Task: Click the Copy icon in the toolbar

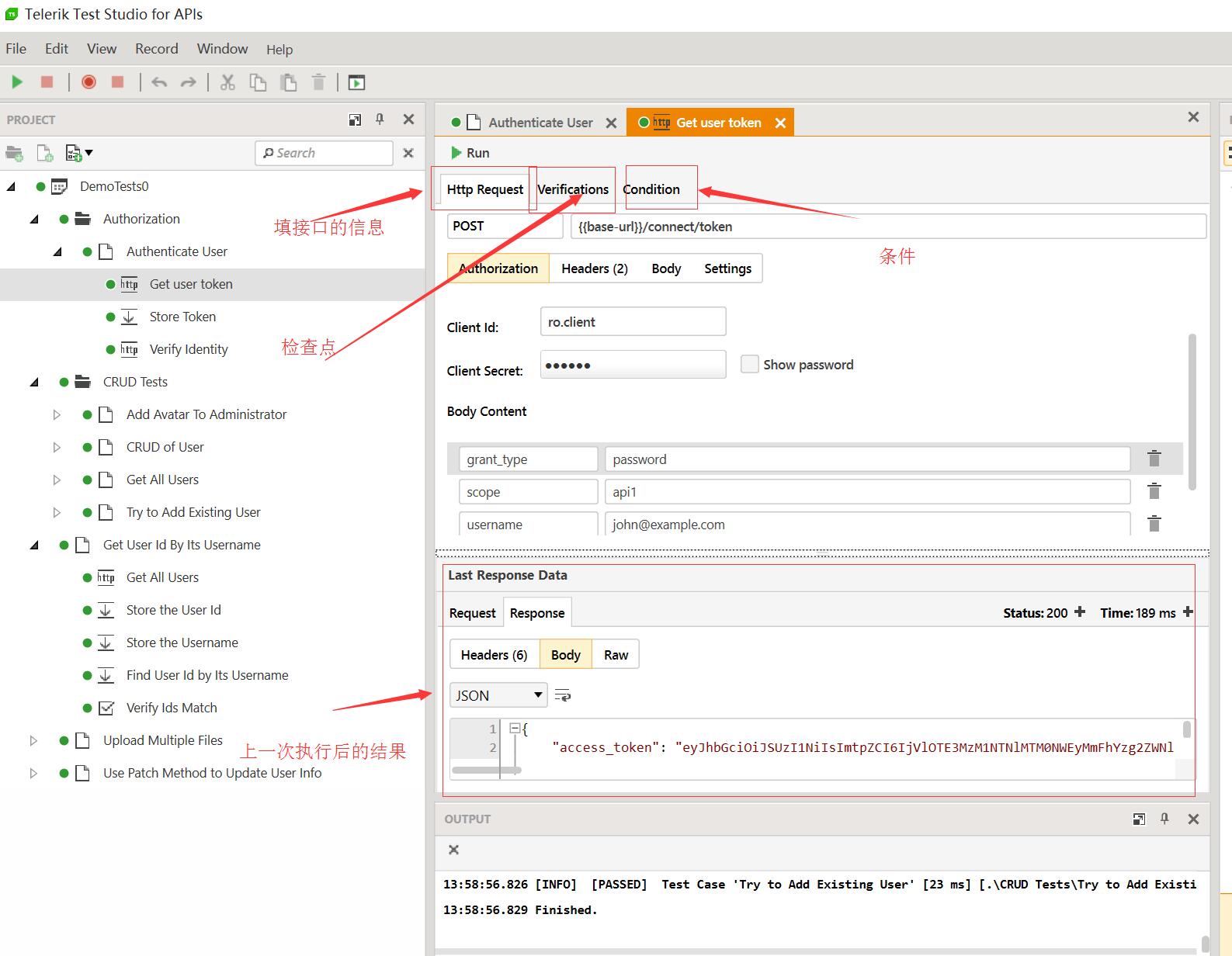Action: pyautogui.click(x=258, y=82)
